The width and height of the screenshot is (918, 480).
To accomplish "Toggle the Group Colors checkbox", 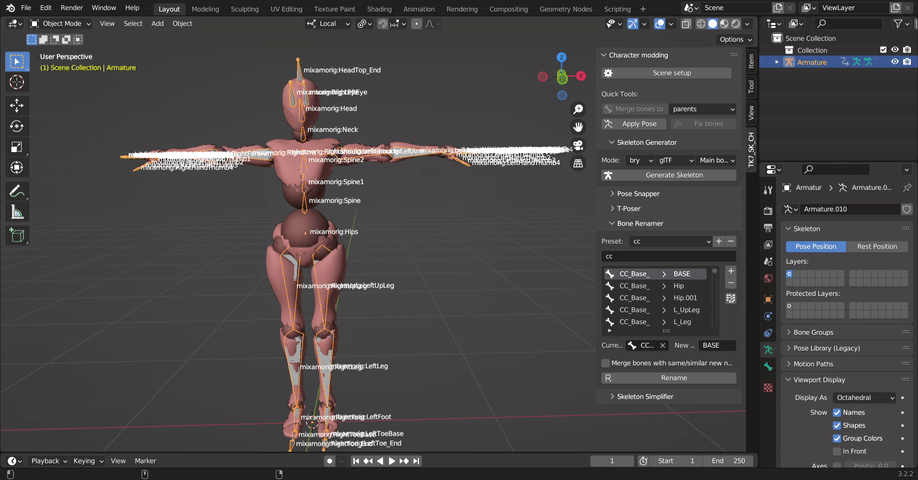I will click(837, 438).
